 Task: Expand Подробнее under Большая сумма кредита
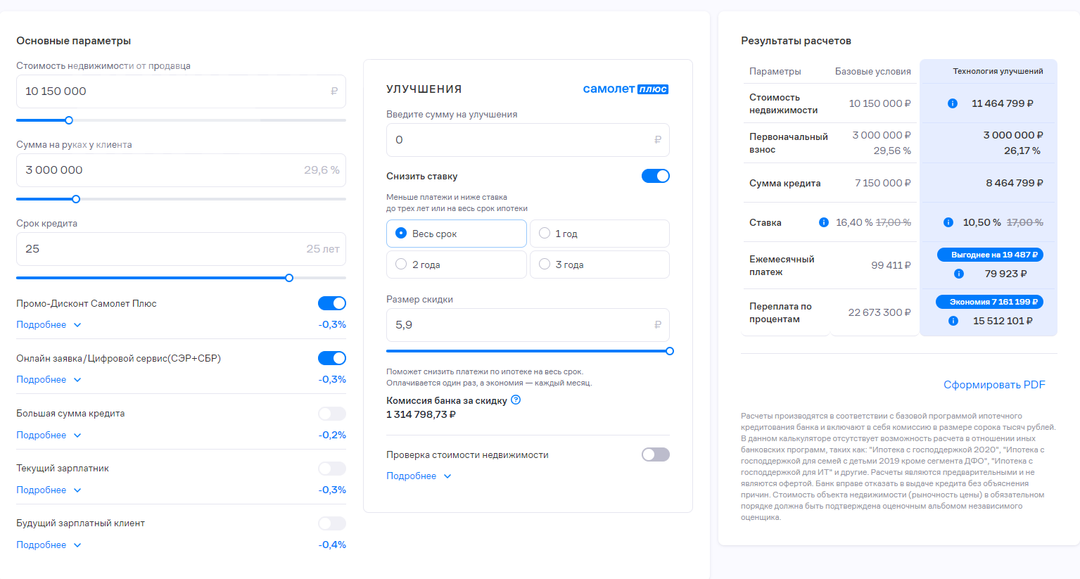pyautogui.click(x=49, y=435)
